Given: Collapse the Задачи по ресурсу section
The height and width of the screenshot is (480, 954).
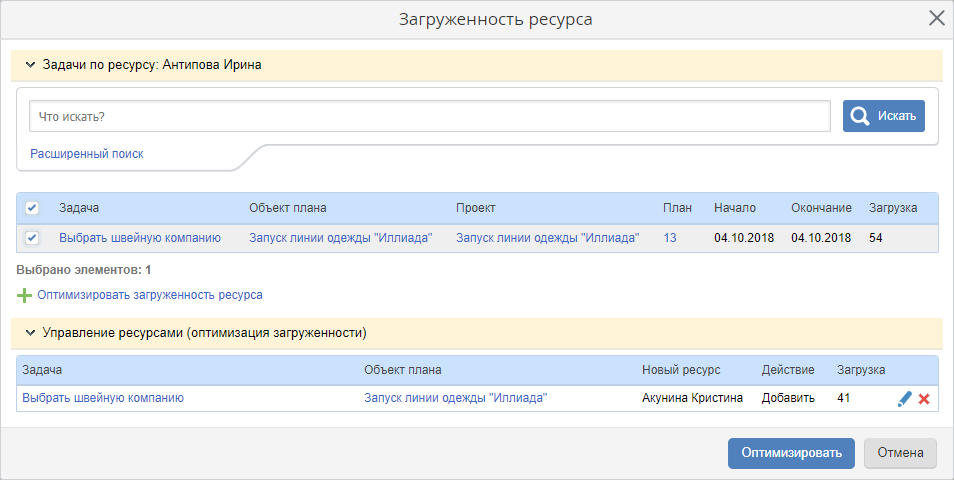Looking at the screenshot, I should pos(30,65).
